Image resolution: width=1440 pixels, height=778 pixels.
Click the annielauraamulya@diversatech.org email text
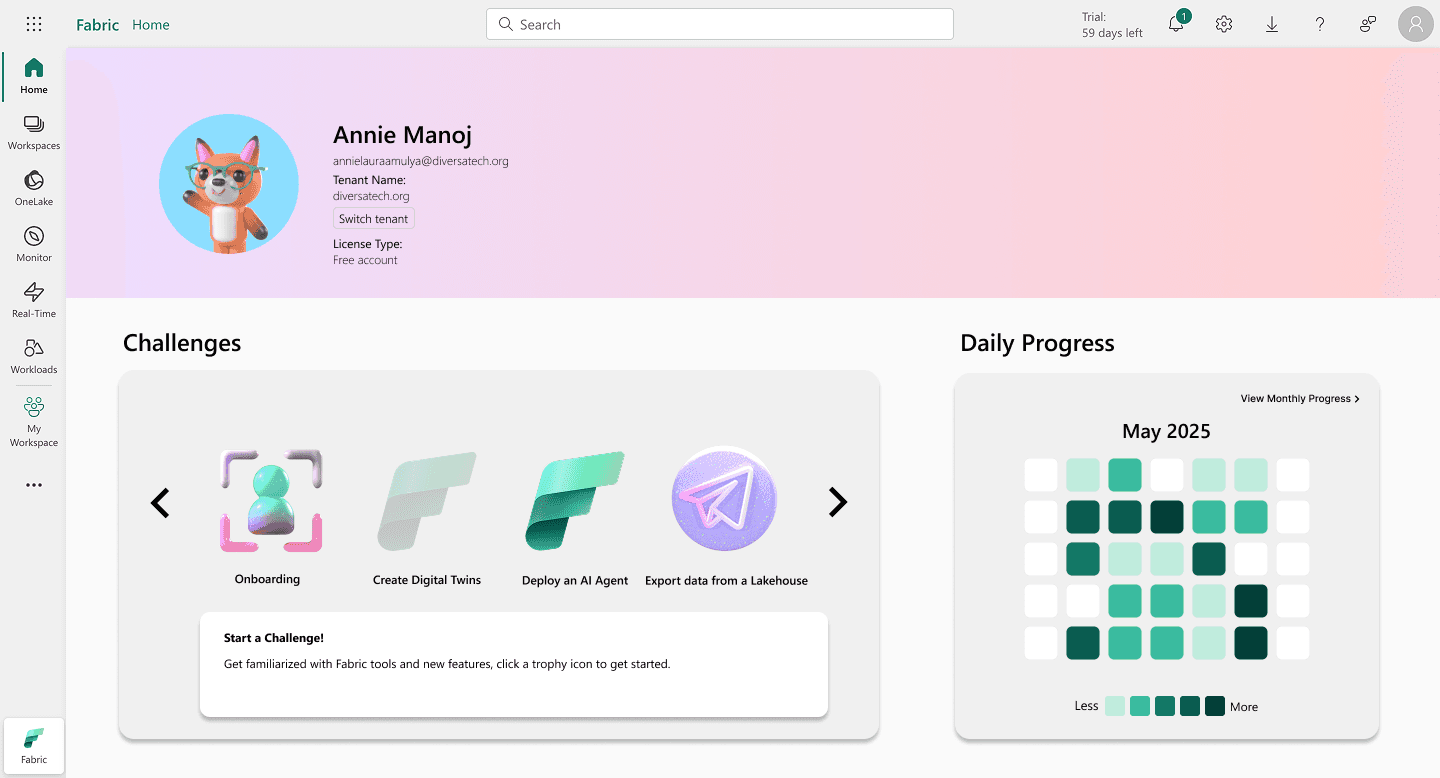pos(421,161)
